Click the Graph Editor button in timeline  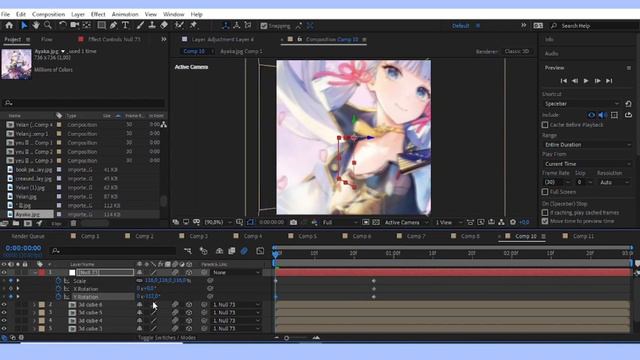pos(260,251)
